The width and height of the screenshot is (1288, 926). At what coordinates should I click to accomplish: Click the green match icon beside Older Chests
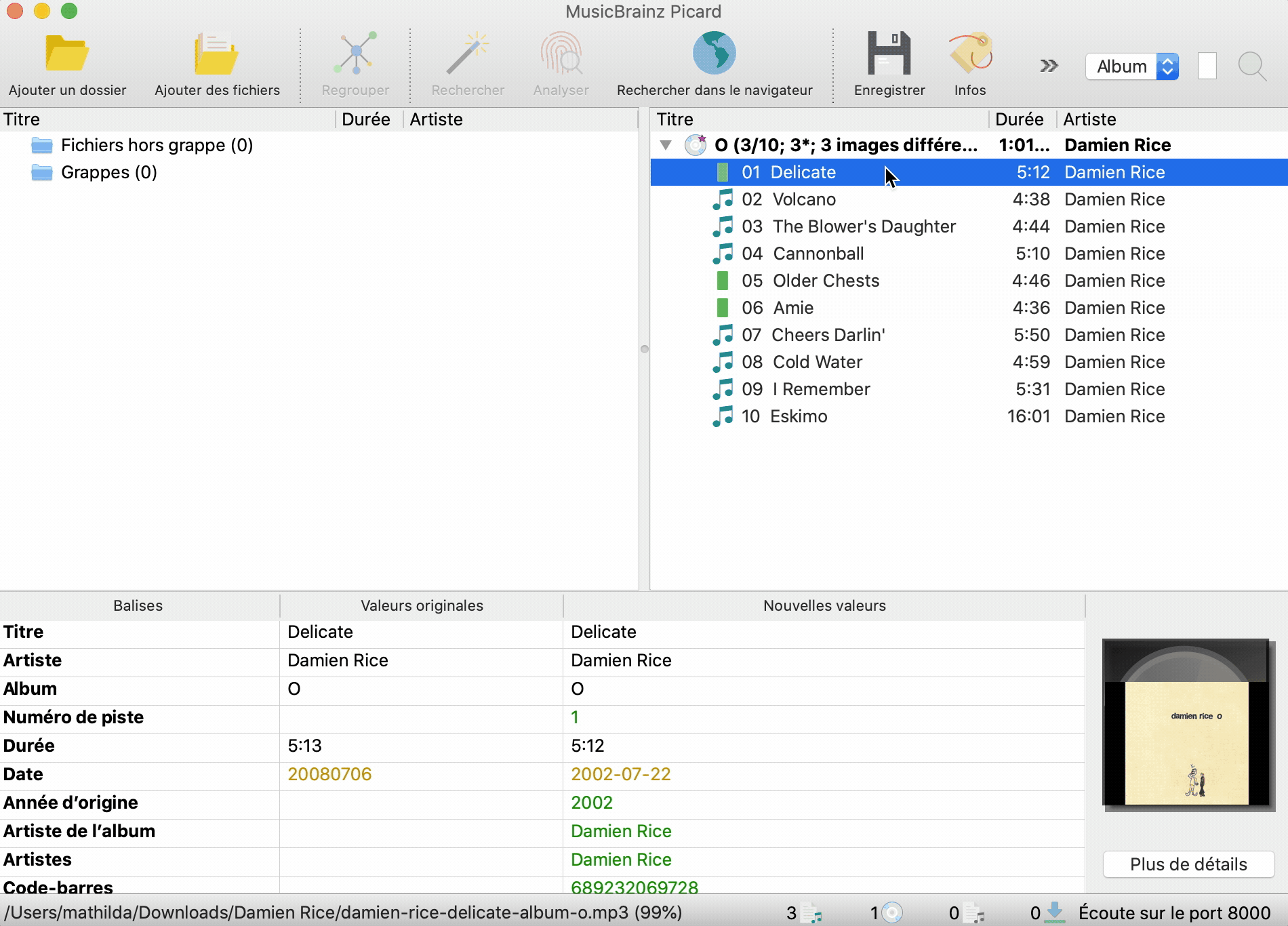tap(723, 281)
